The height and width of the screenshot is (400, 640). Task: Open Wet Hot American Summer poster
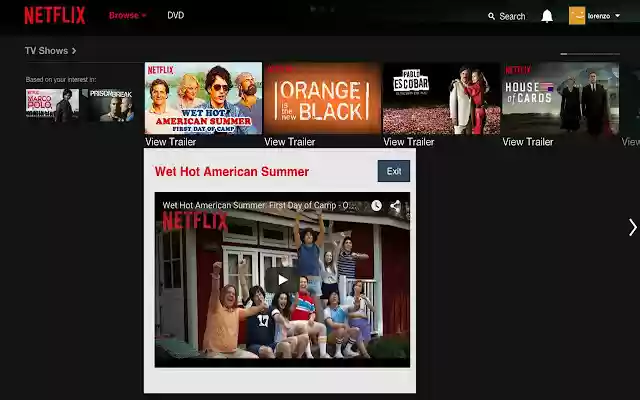203,98
